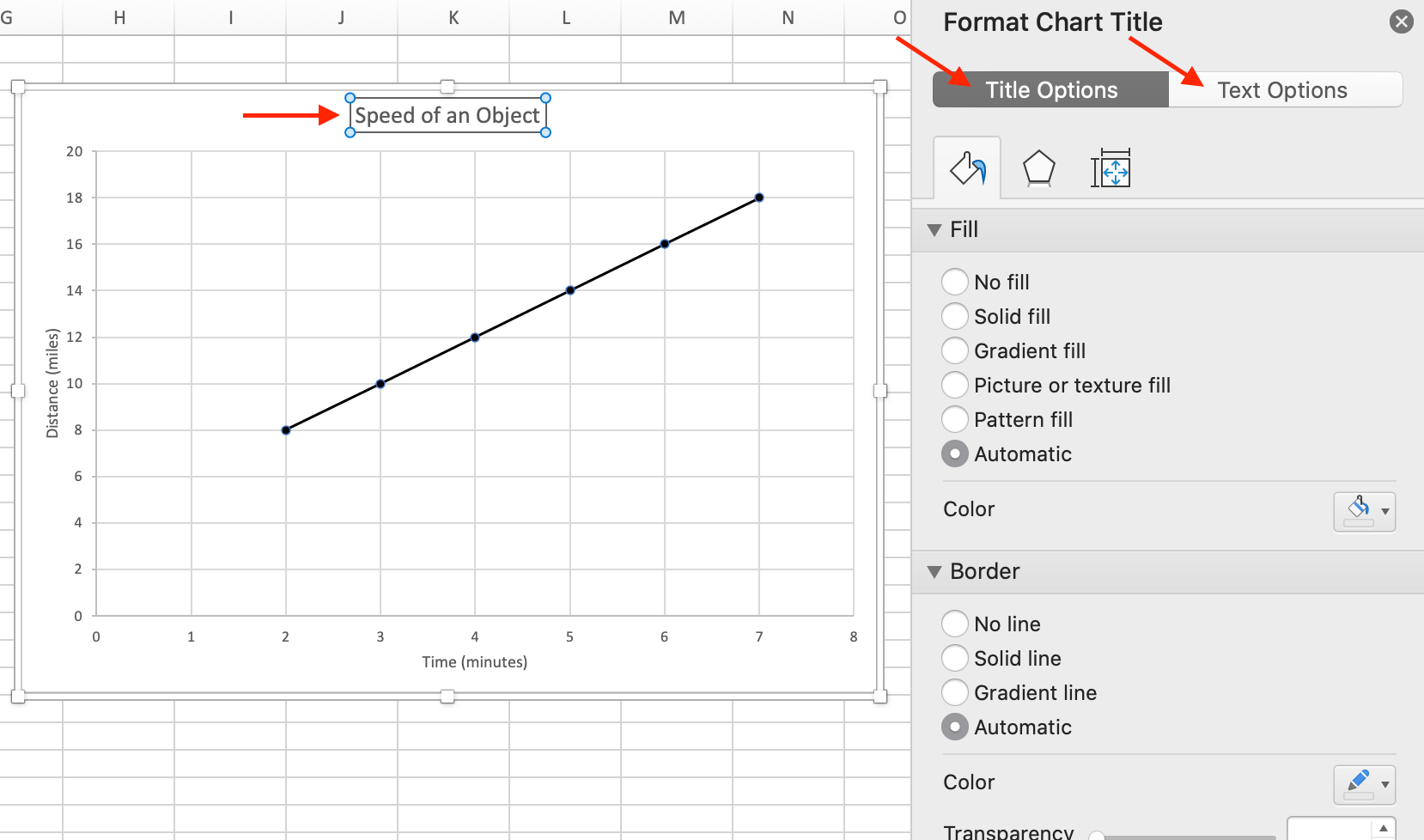Screen dimensions: 1424x840
Task: Select Solid line under Border
Action: point(955,658)
